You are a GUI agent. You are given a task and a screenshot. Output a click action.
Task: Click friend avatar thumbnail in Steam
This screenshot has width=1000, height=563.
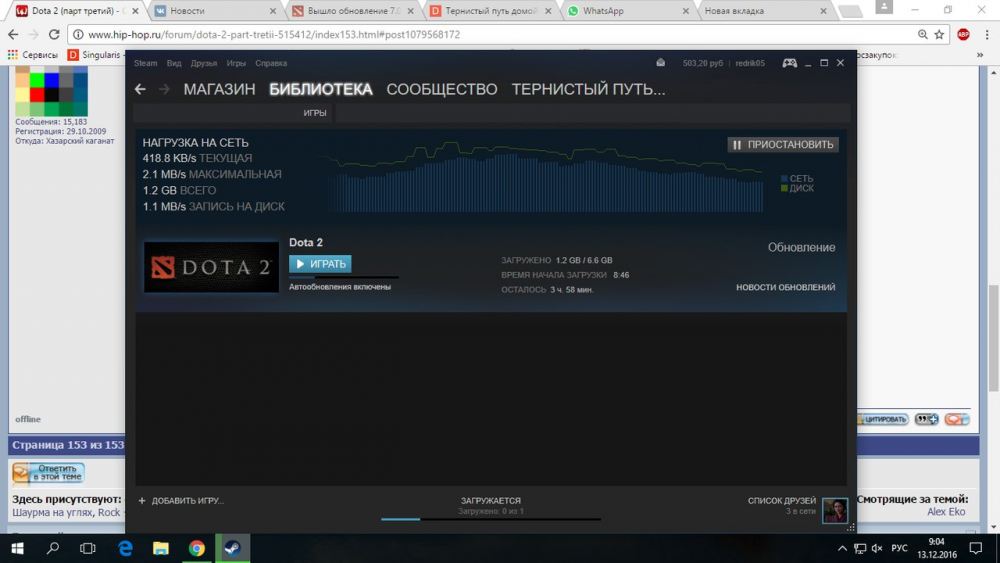835,510
